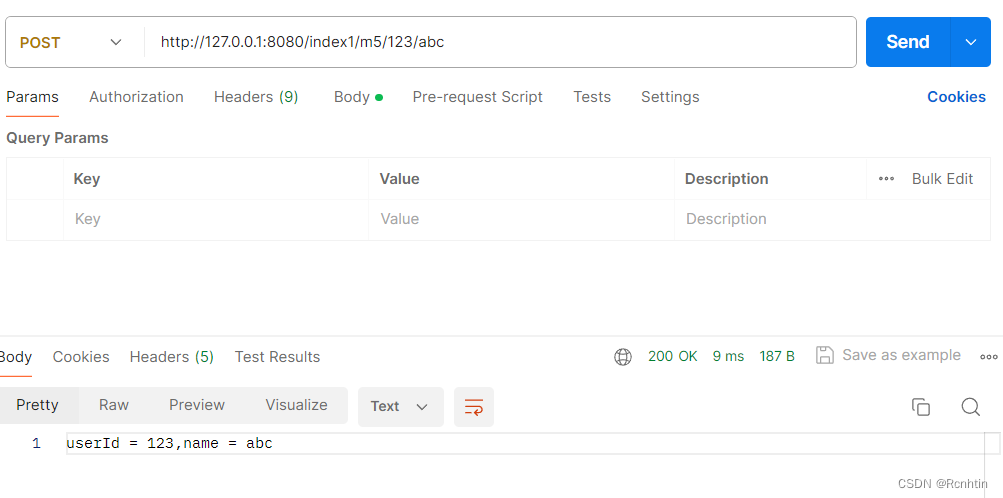Select the Visualize view
This screenshot has width=1003, height=498.
[x=296, y=405]
